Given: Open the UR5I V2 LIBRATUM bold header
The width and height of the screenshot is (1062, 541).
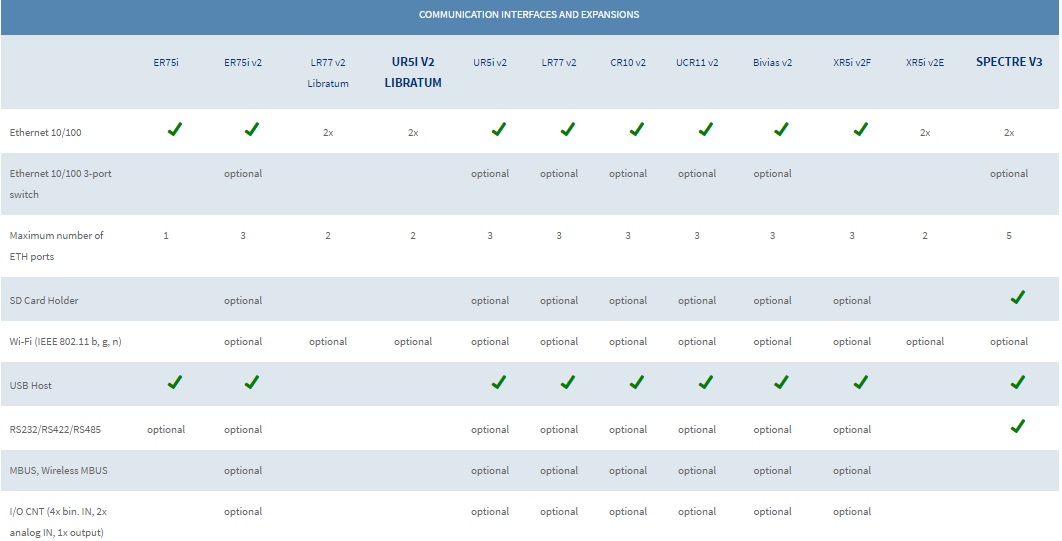Looking at the screenshot, I should click(x=413, y=72).
